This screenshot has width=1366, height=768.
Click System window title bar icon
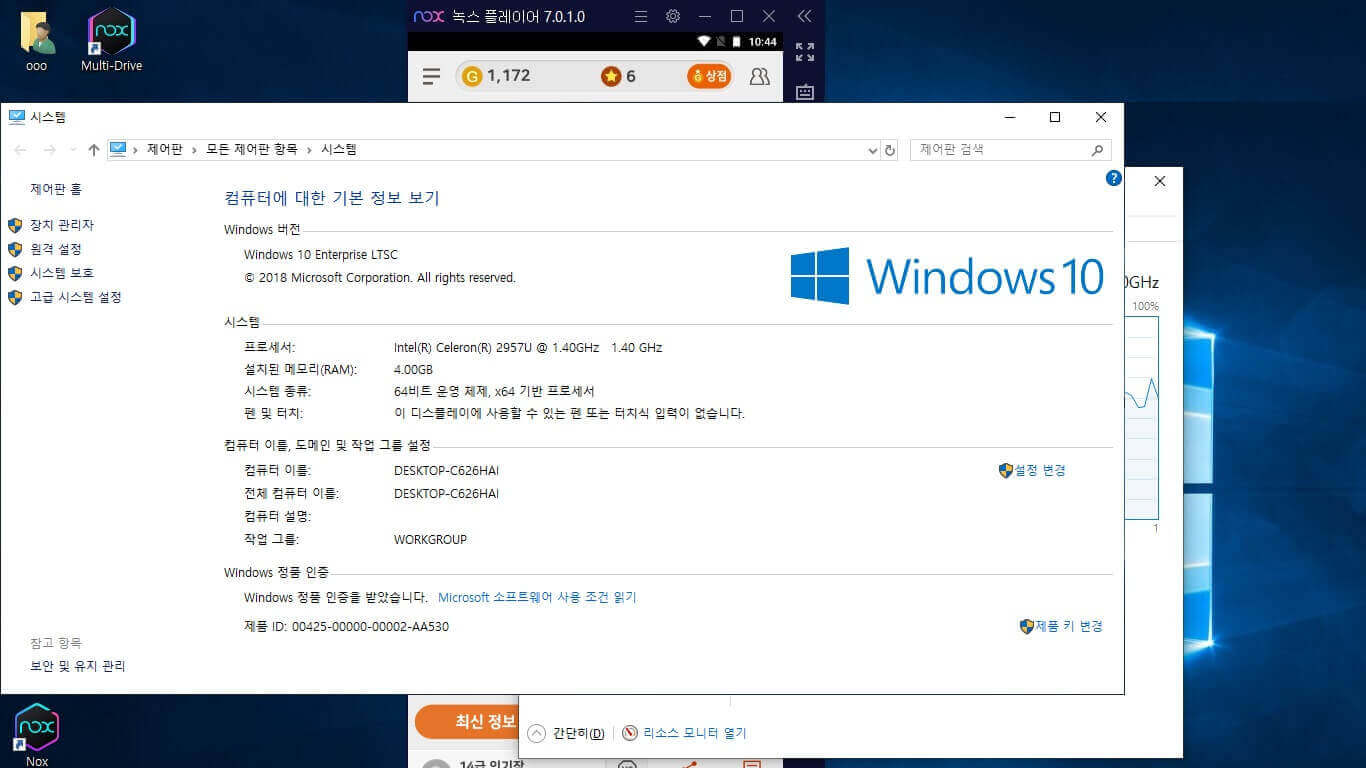pyautogui.click(x=16, y=117)
